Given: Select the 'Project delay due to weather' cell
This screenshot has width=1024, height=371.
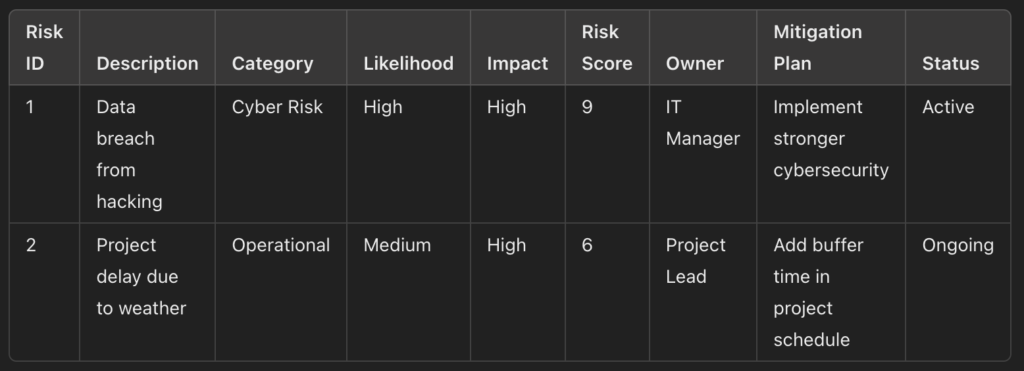Looking at the screenshot, I should [148, 292].
